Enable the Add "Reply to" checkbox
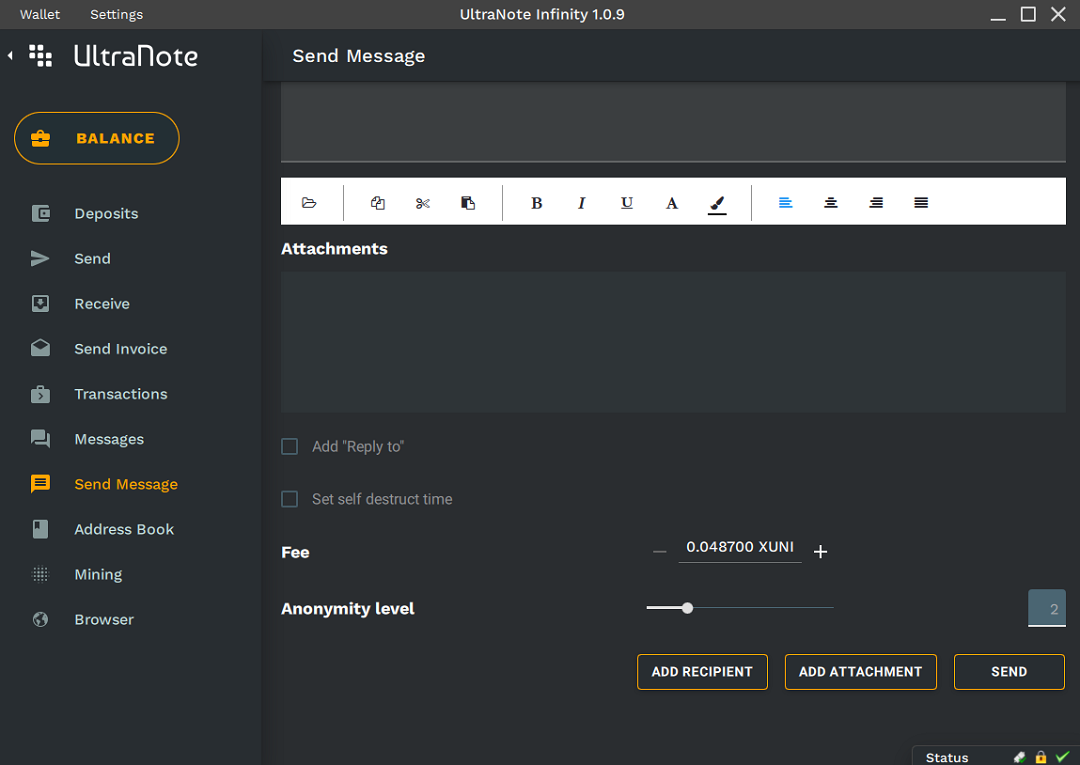 (290, 447)
